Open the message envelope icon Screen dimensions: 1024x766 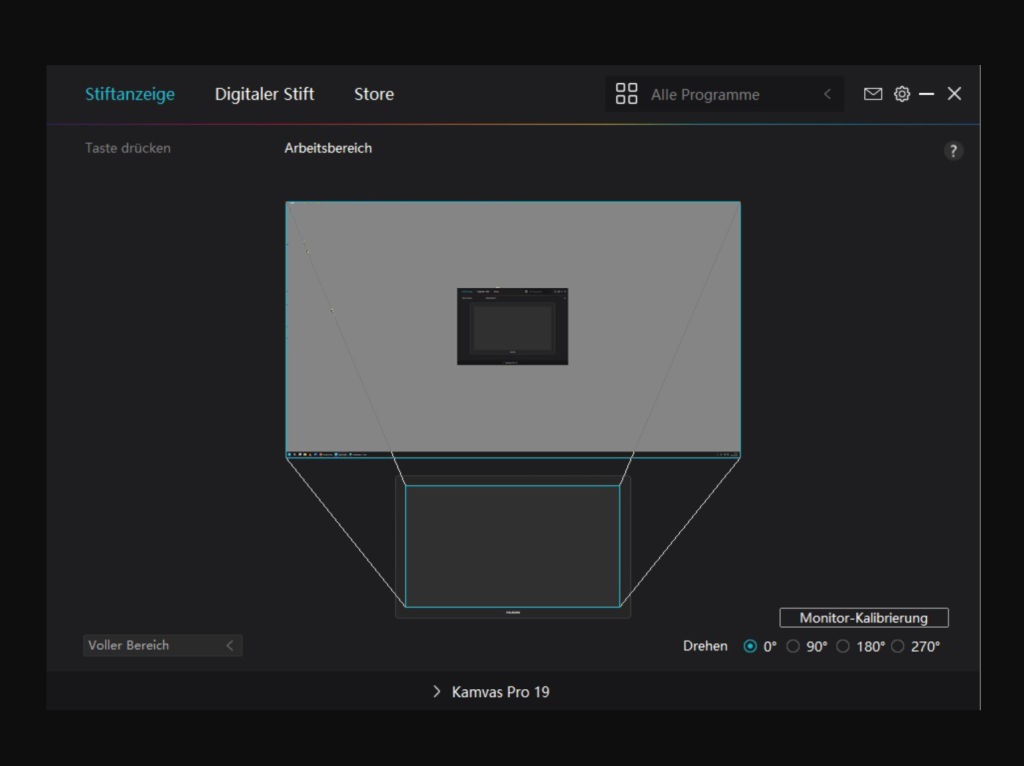click(x=873, y=93)
